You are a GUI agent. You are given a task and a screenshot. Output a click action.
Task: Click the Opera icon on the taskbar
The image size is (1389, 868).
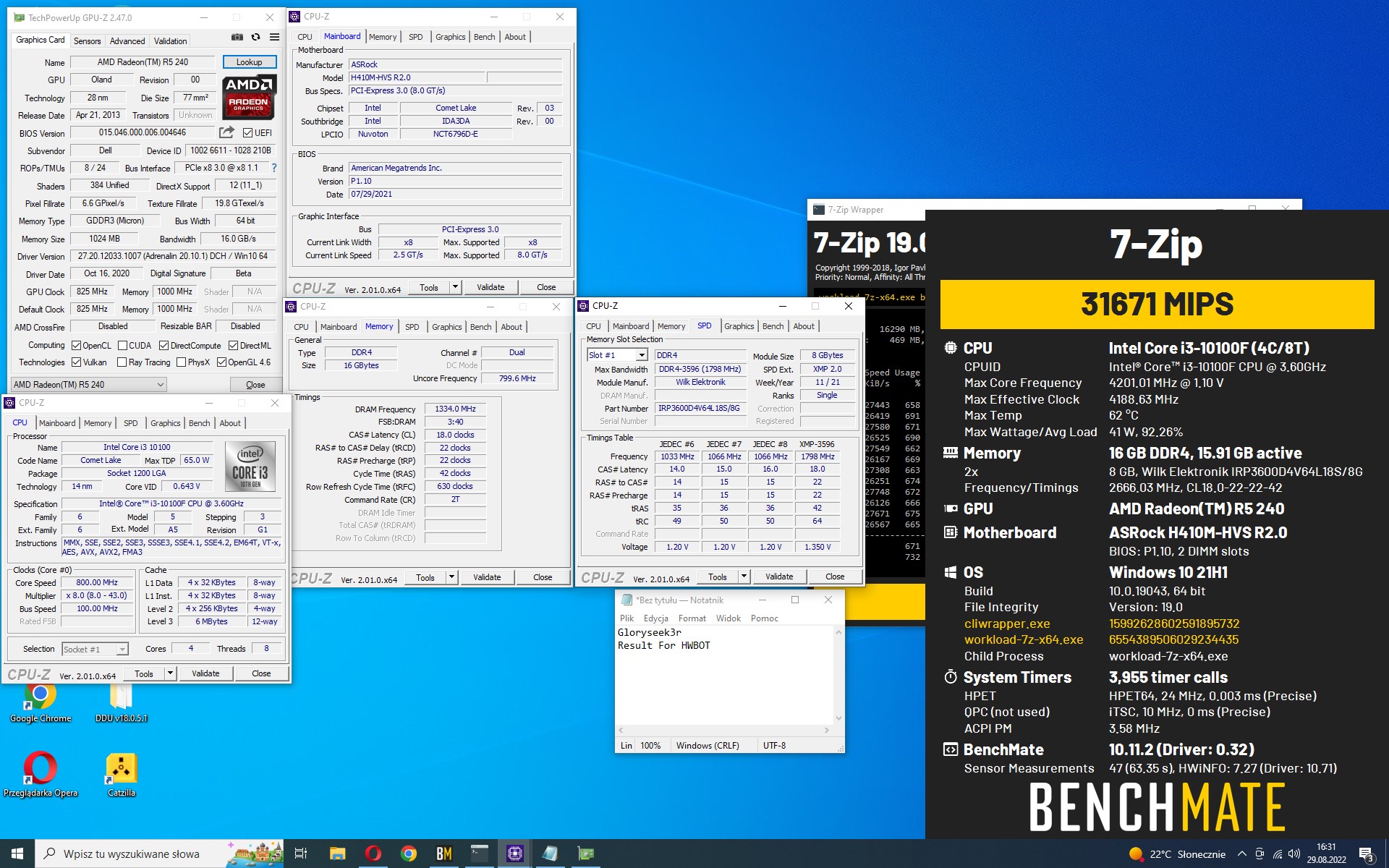pyautogui.click(x=373, y=854)
